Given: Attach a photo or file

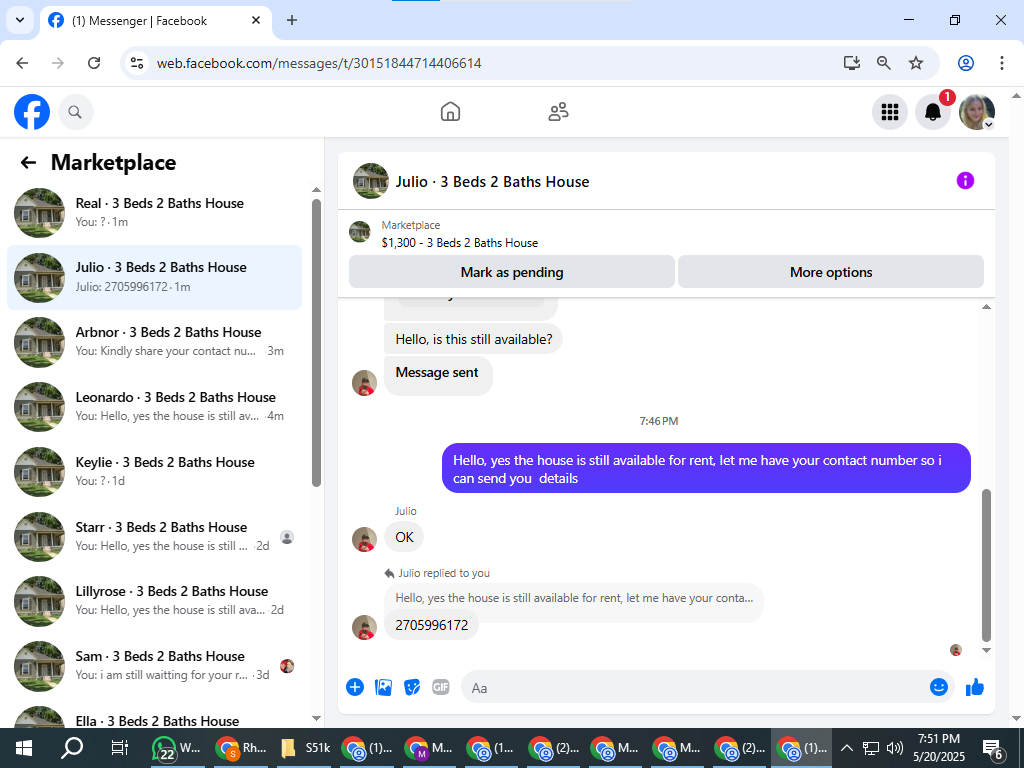Looking at the screenshot, I should [383, 687].
